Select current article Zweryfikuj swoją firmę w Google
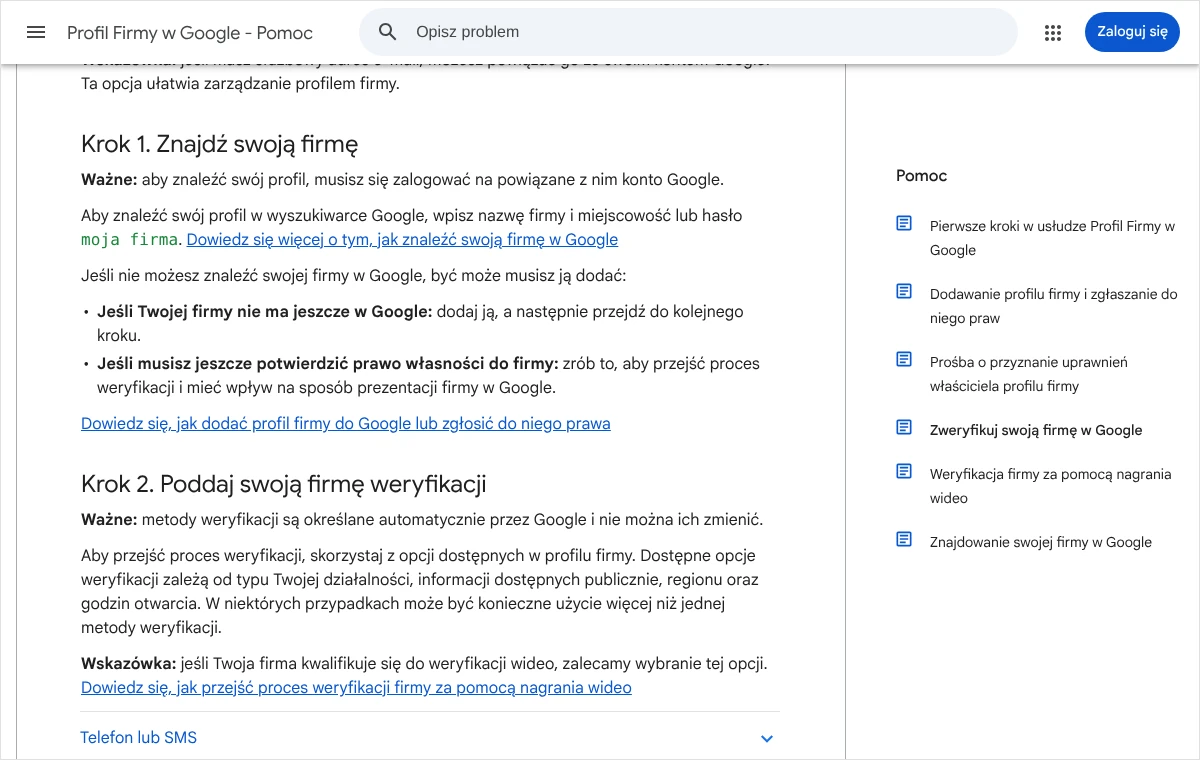The width and height of the screenshot is (1200, 760). click(x=1036, y=430)
